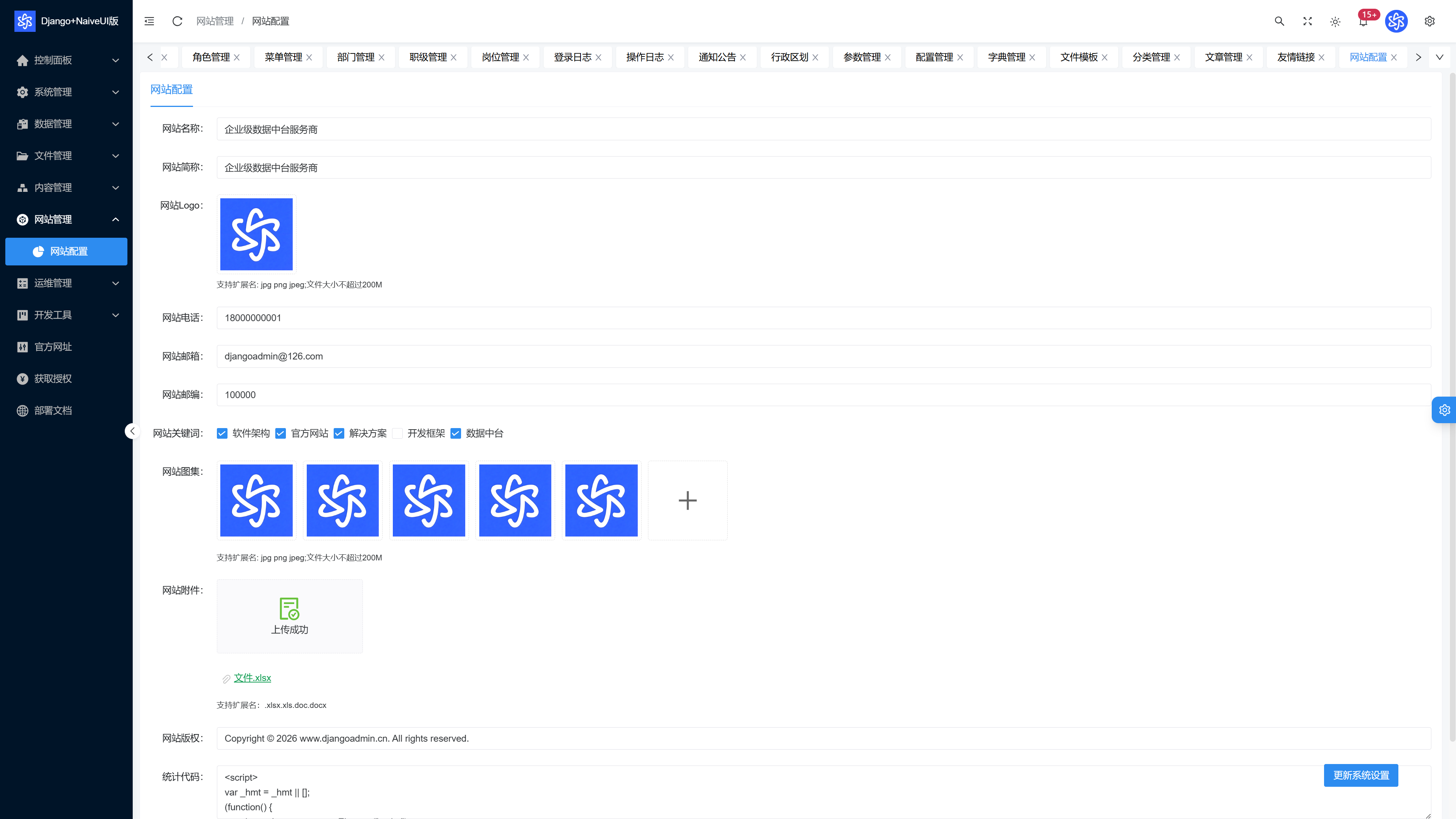The width and height of the screenshot is (1456, 819).
Task: Click the 更新系统设置 button
Action: pos(1360,775)
